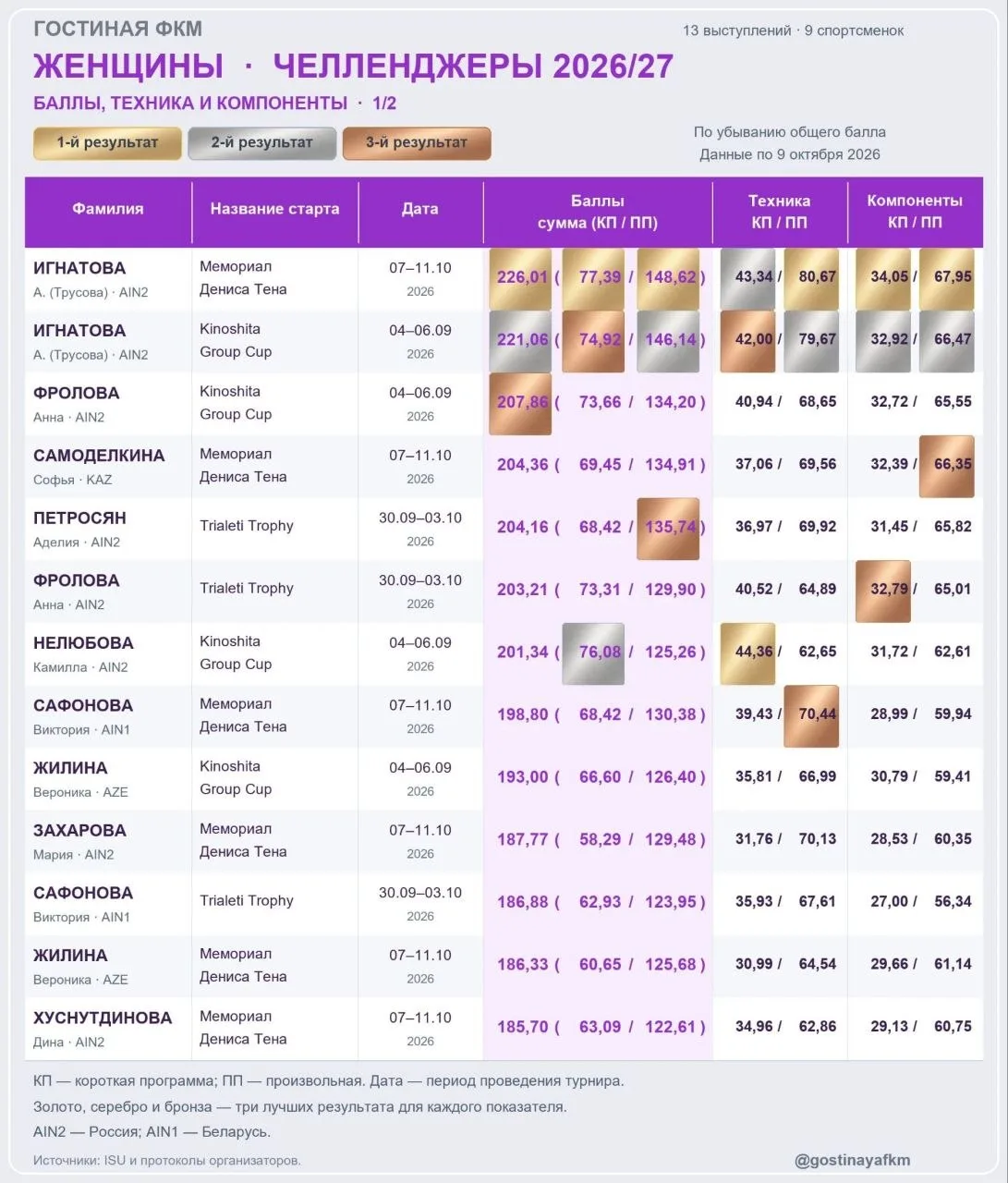Click the gold free skate score '148,62'

click(x=668, y=278)
